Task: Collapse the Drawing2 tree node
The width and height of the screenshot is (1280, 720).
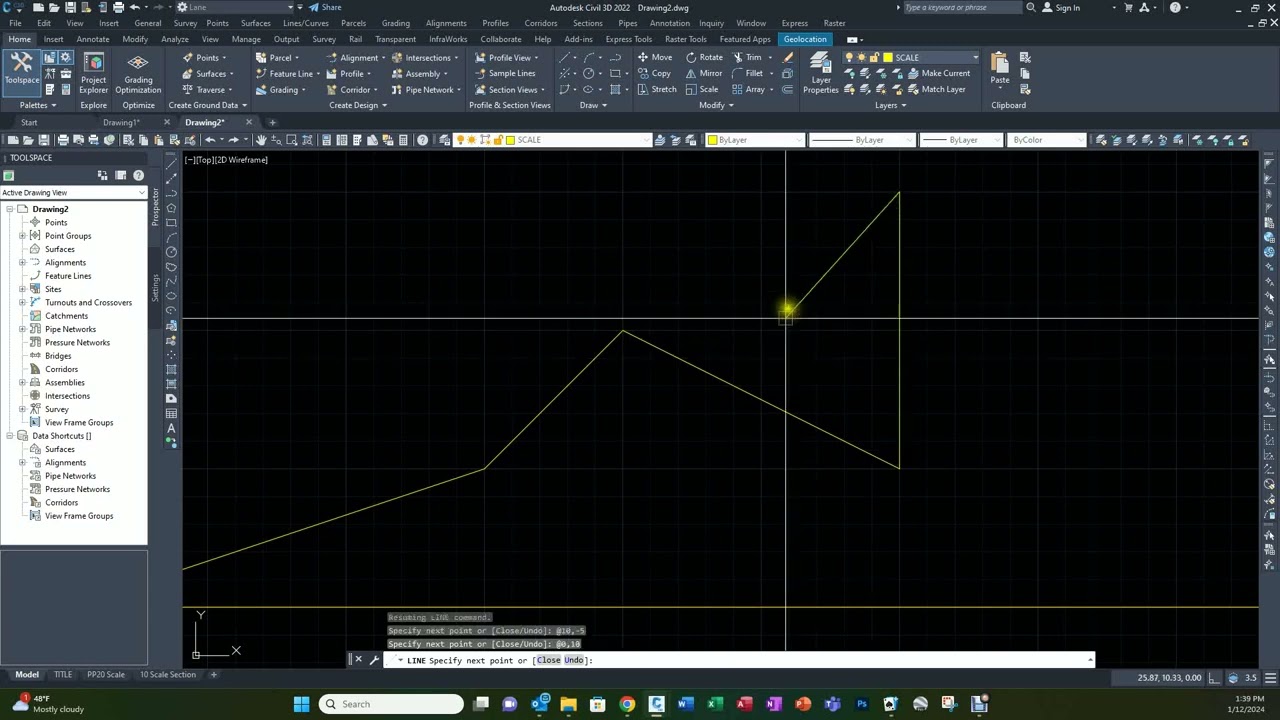Action: click(9, 209)
